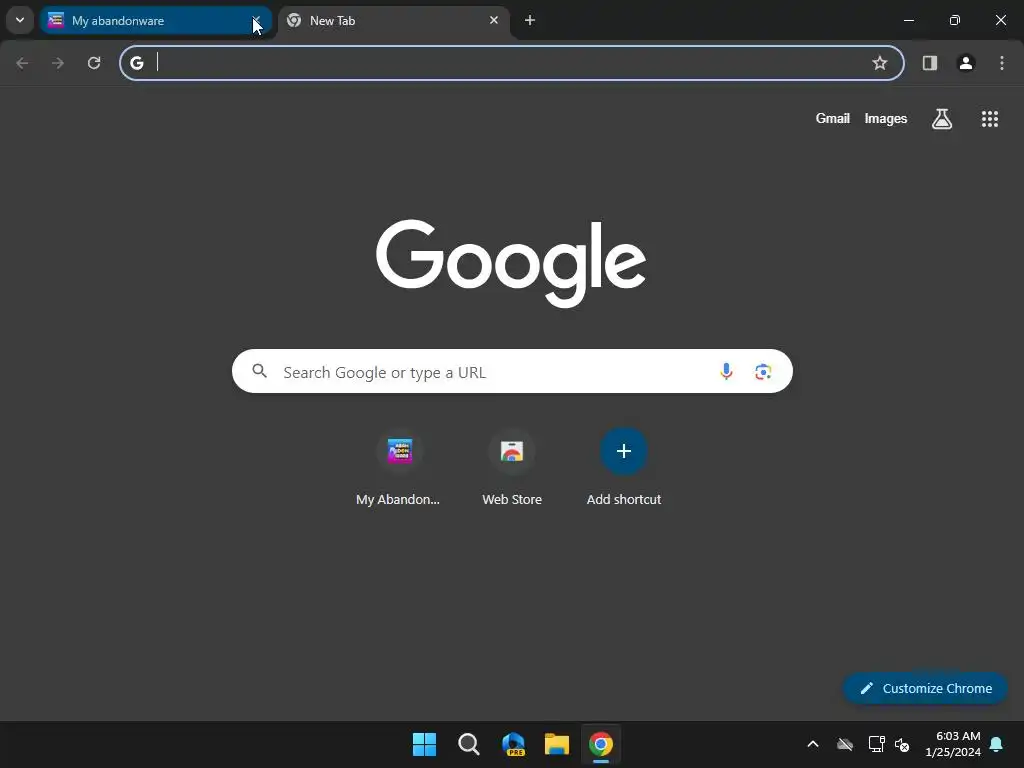The image size is (1024, 768).
Task: Open the Gmail link
Action: click(x=833, y=118)
